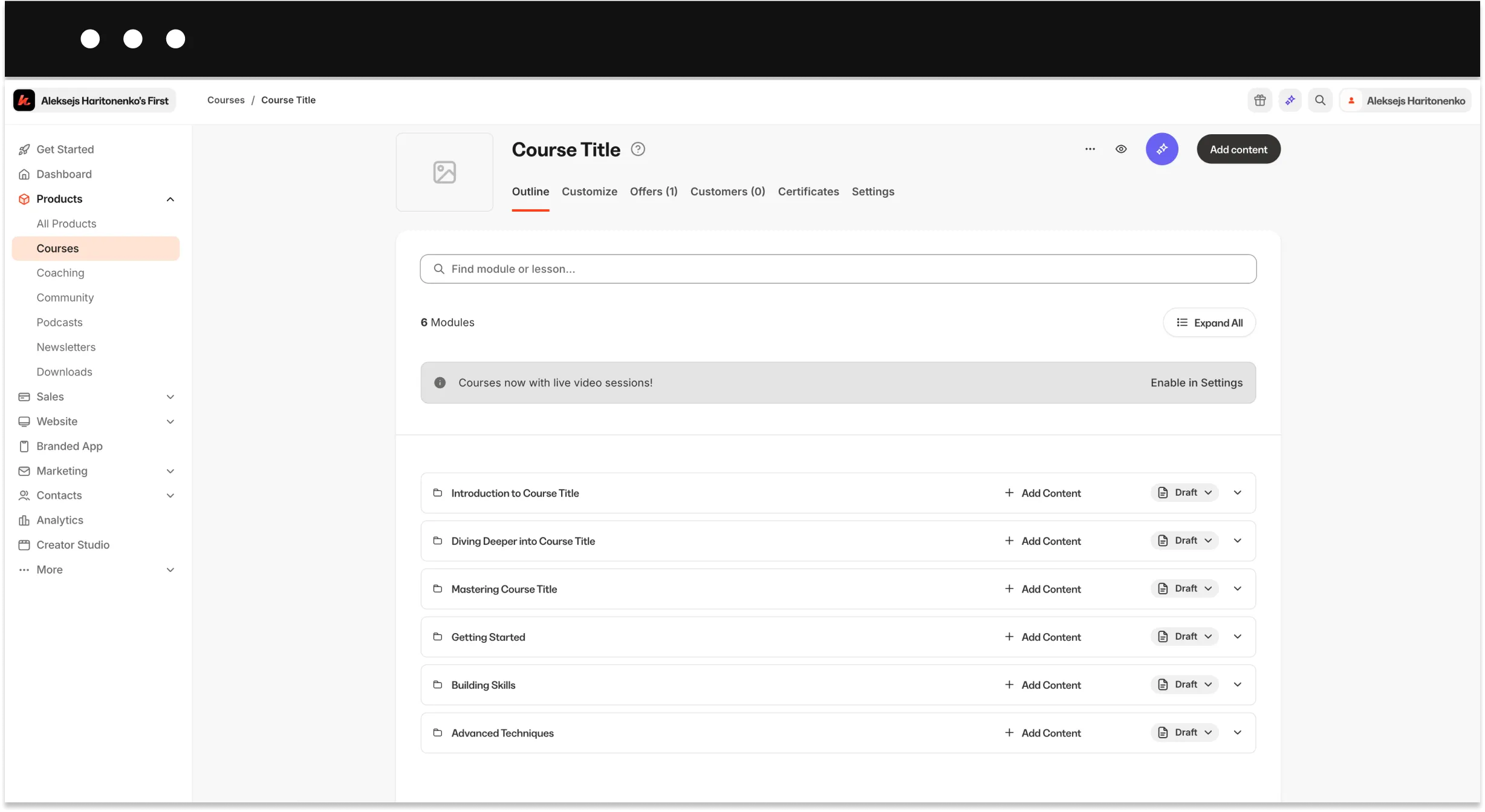The height and width of the screenshot is (812, 1485).
Task: Expand the Diving Deeper into Course Title chevron
Action: point(1237,541)
